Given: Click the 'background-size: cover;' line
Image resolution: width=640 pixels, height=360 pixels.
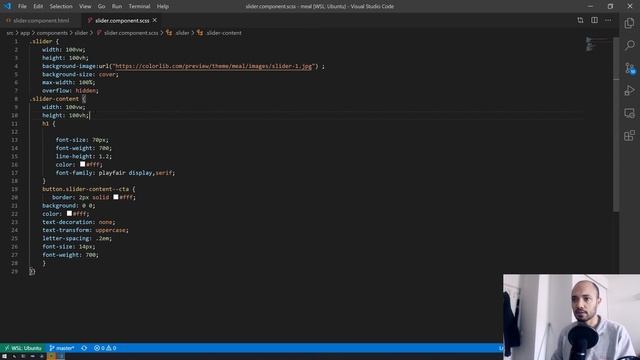Looking at the screenshot, I should pos(80,74).
